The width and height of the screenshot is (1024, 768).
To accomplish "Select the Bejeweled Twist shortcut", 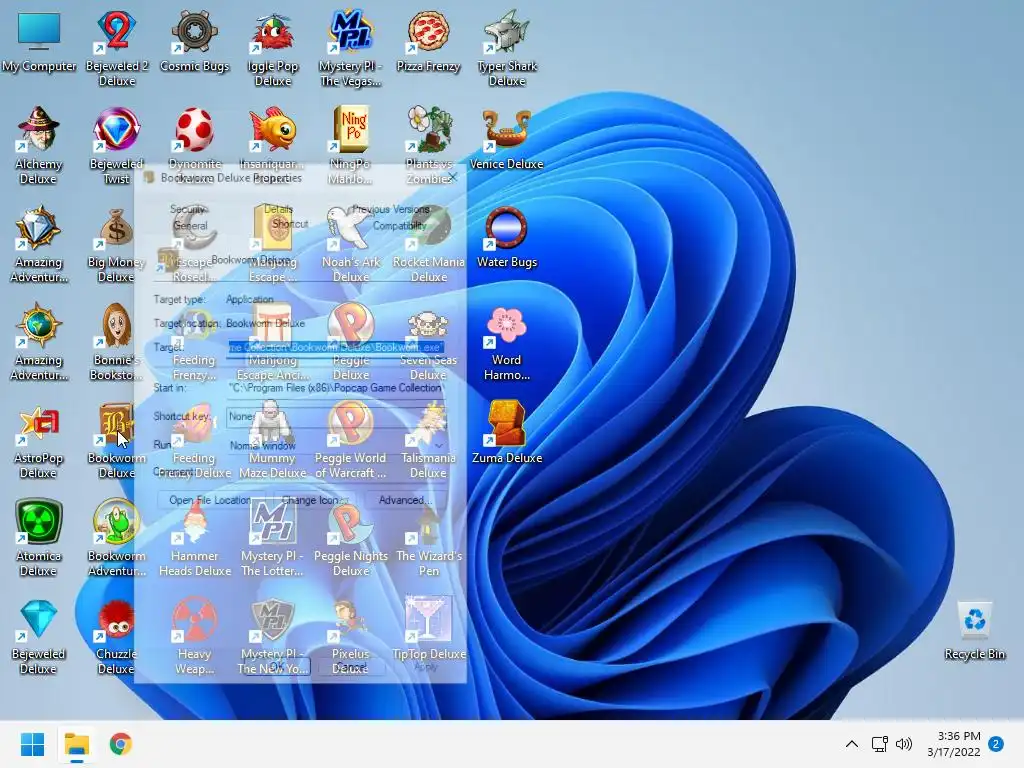I will tap(117, 146).
